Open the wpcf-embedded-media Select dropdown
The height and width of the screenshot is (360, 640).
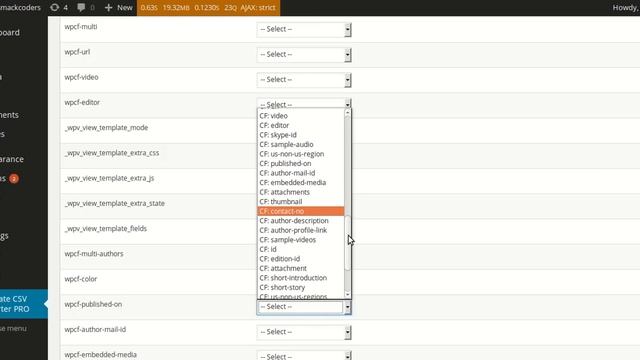[304, 356]
